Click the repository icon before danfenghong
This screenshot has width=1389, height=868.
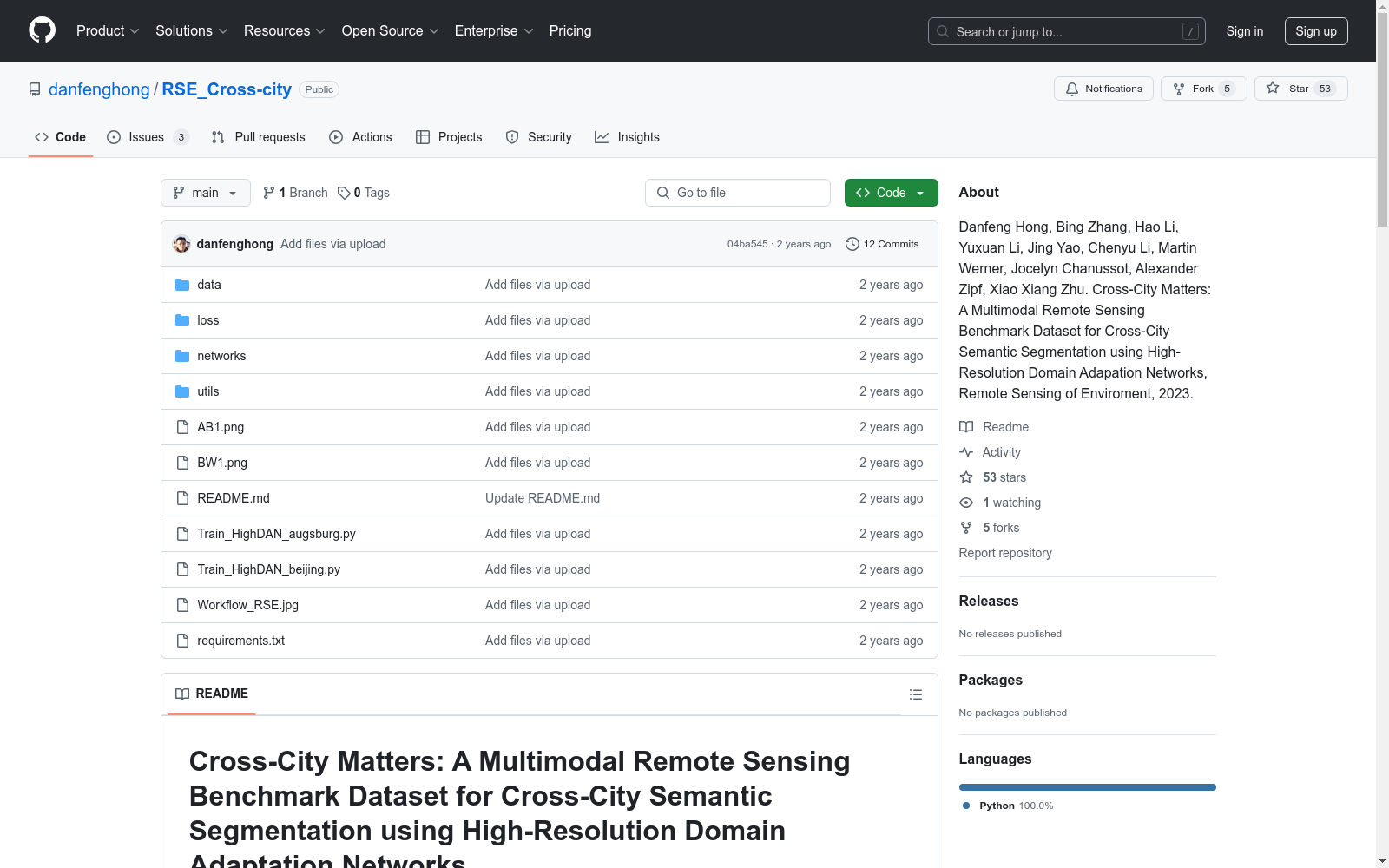coord(35,89)
